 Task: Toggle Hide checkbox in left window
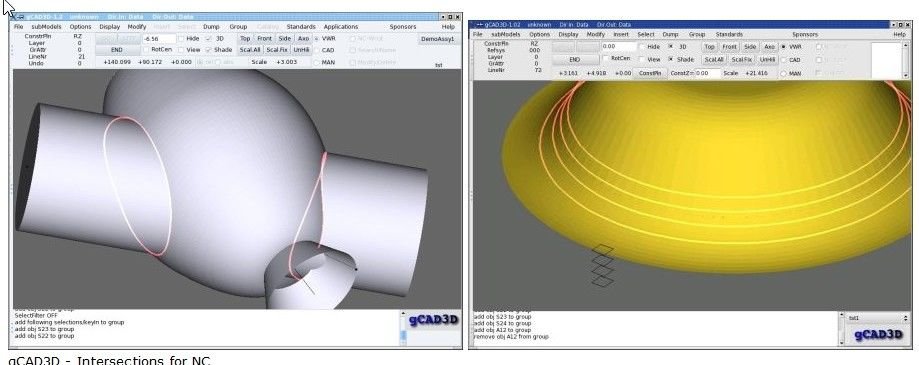[181, 39]
